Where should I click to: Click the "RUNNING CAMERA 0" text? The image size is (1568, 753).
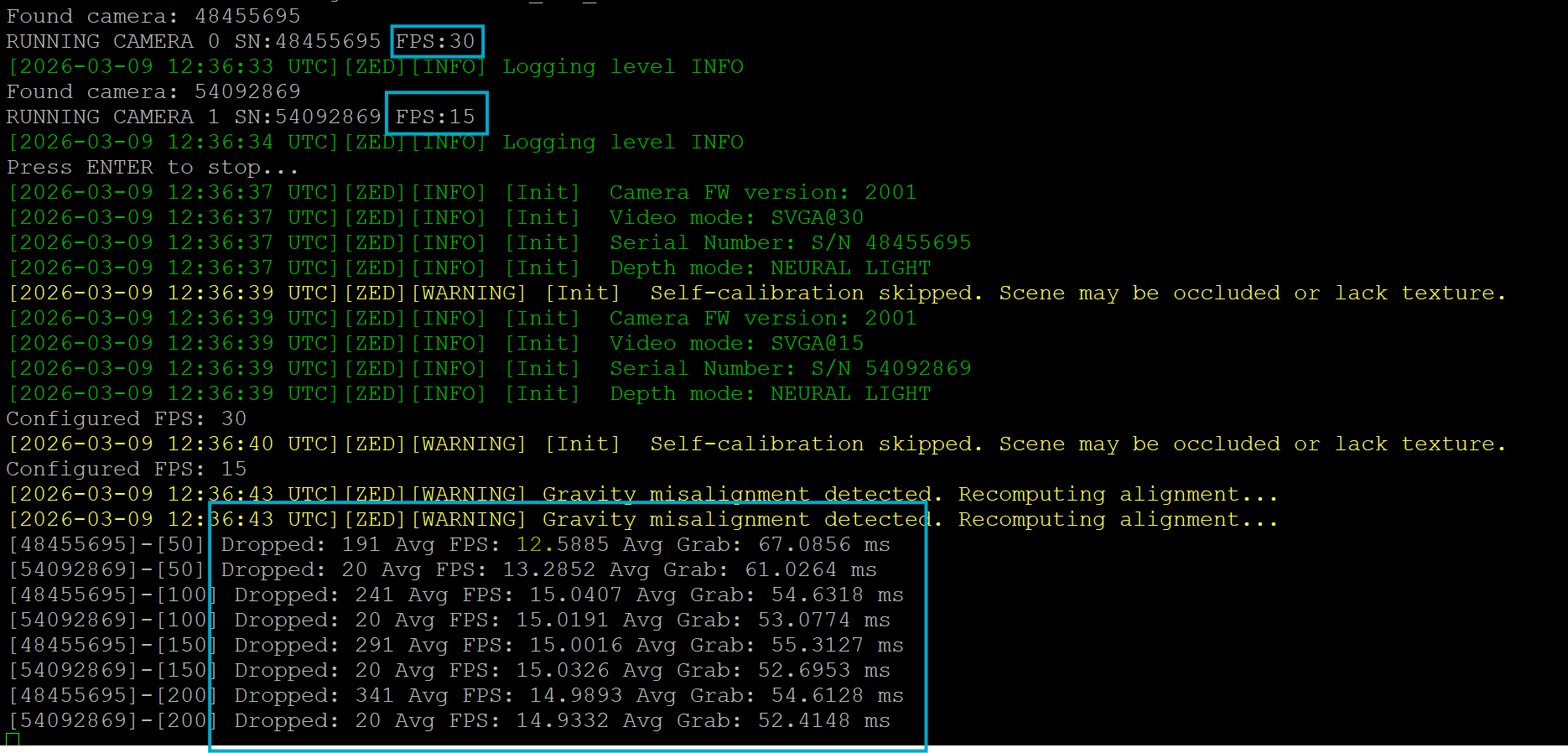(112, 41)
